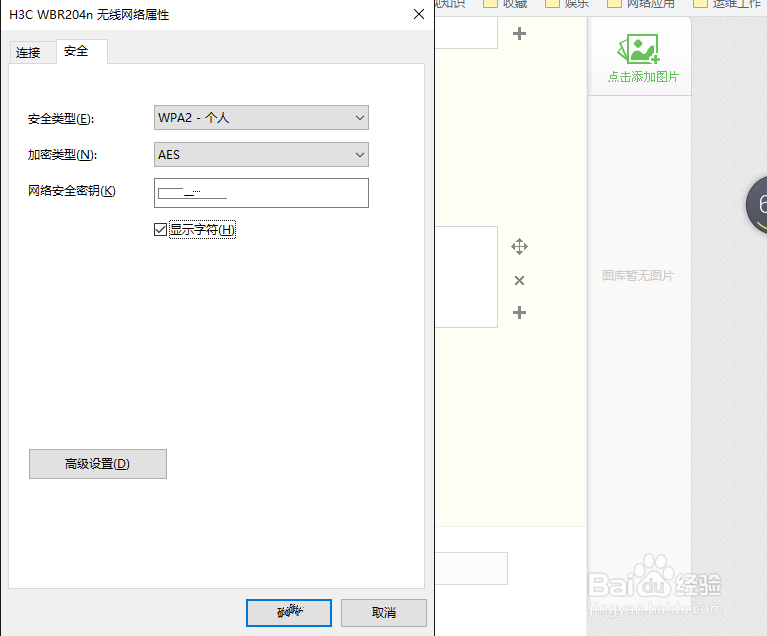Click the 取消 button
767x636 pixels.
(384, 613)
